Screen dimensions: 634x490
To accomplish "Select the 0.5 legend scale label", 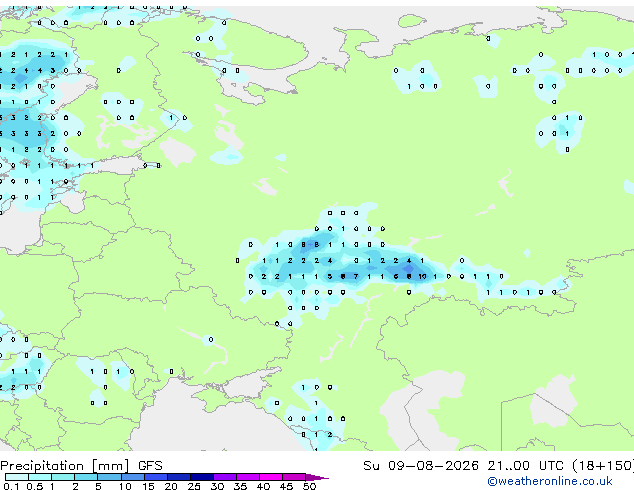I will [35, 486].
